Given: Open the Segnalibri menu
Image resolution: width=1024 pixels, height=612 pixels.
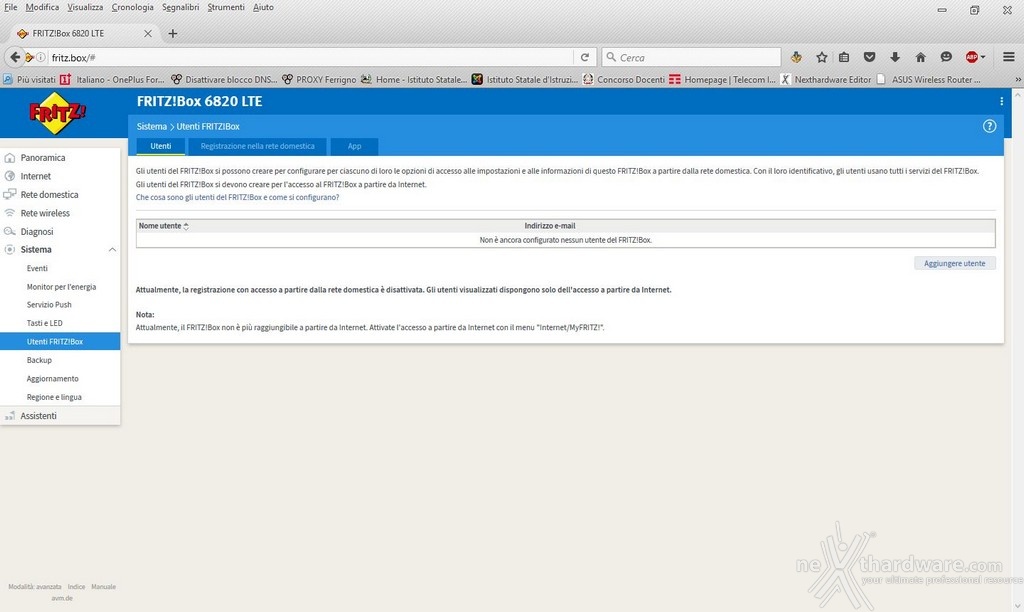Looking at the screenshot, I should [x=180, y=7].
